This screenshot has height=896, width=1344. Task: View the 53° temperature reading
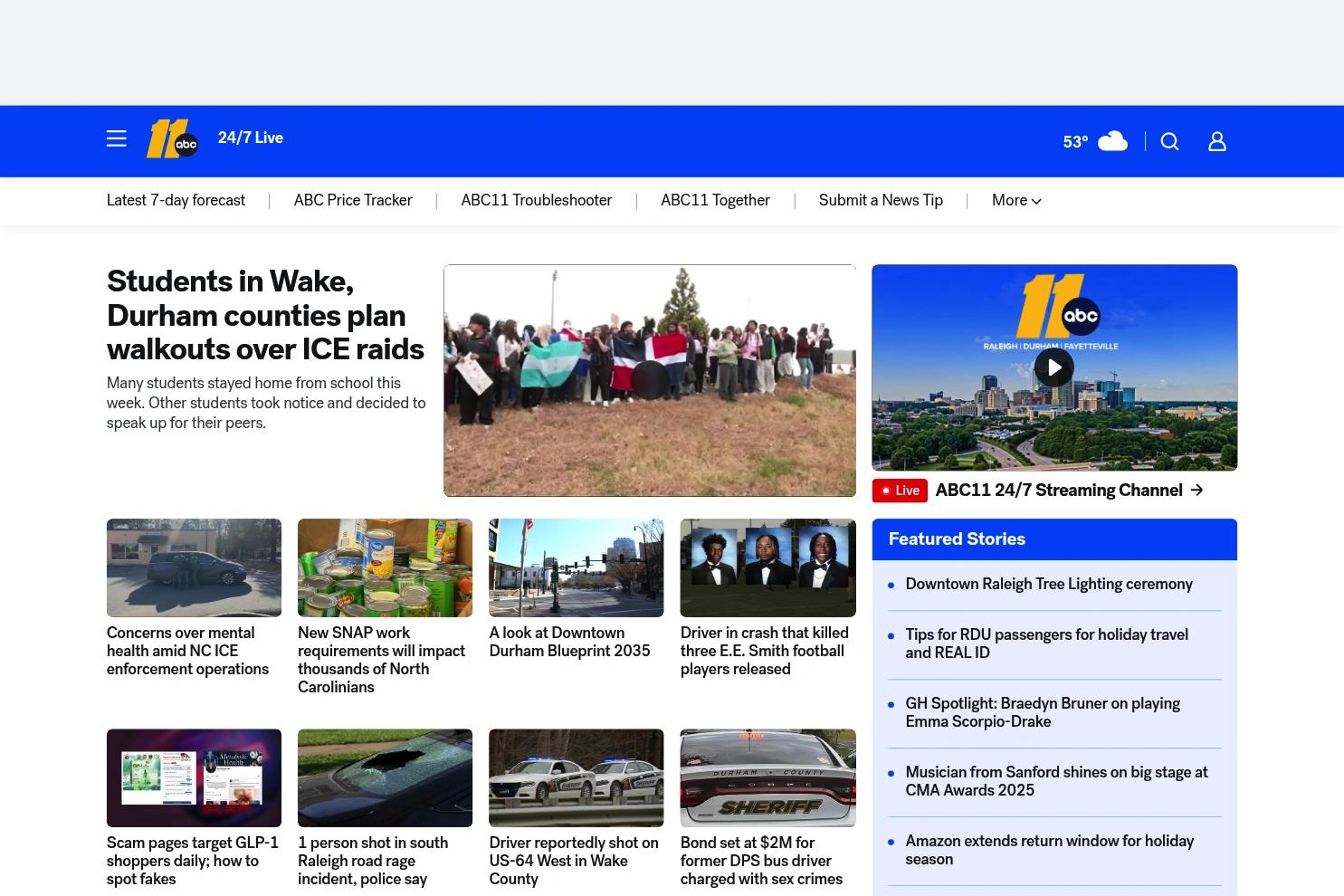pos(1075,142)
